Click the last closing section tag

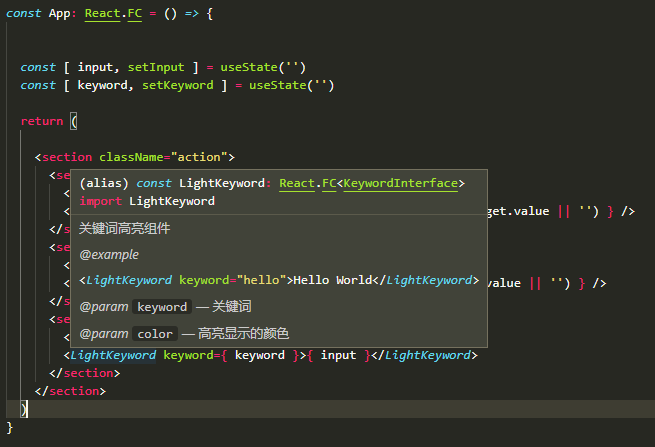coord(70,391)
